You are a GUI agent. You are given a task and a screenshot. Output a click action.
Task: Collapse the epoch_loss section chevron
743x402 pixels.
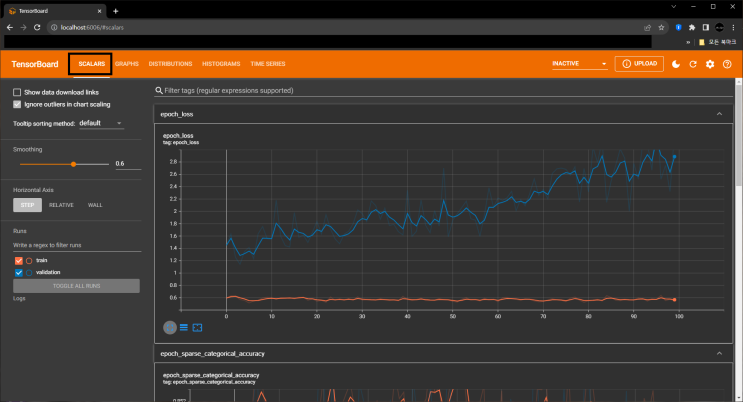click(719, 114)
